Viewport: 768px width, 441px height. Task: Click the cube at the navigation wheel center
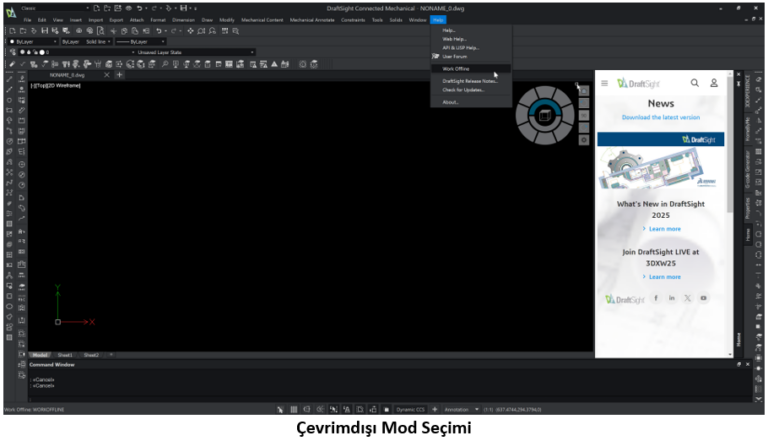pos(543,118)
